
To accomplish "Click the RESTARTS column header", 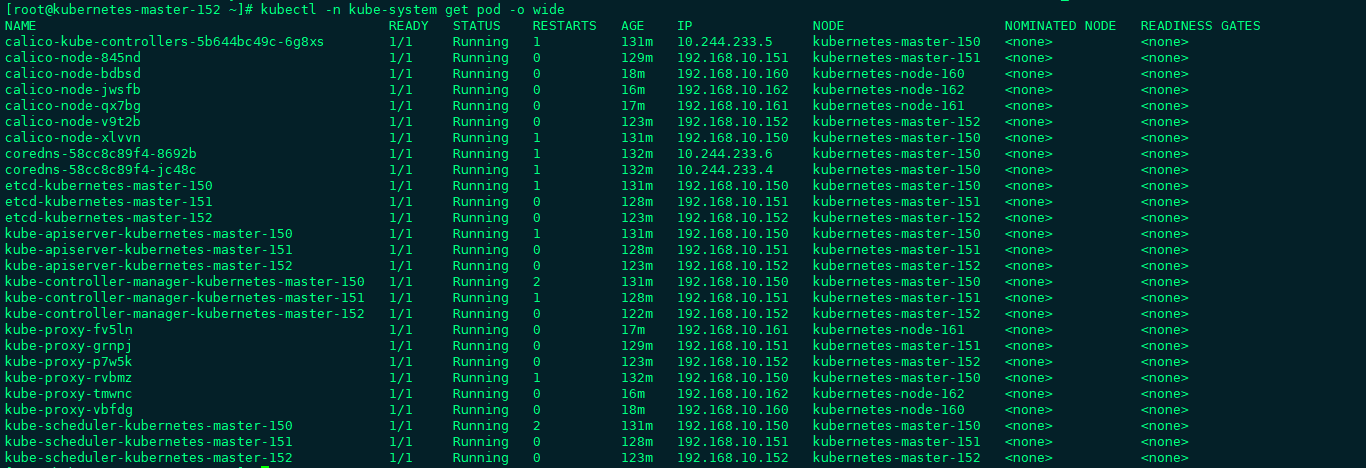I will [565, 26].
